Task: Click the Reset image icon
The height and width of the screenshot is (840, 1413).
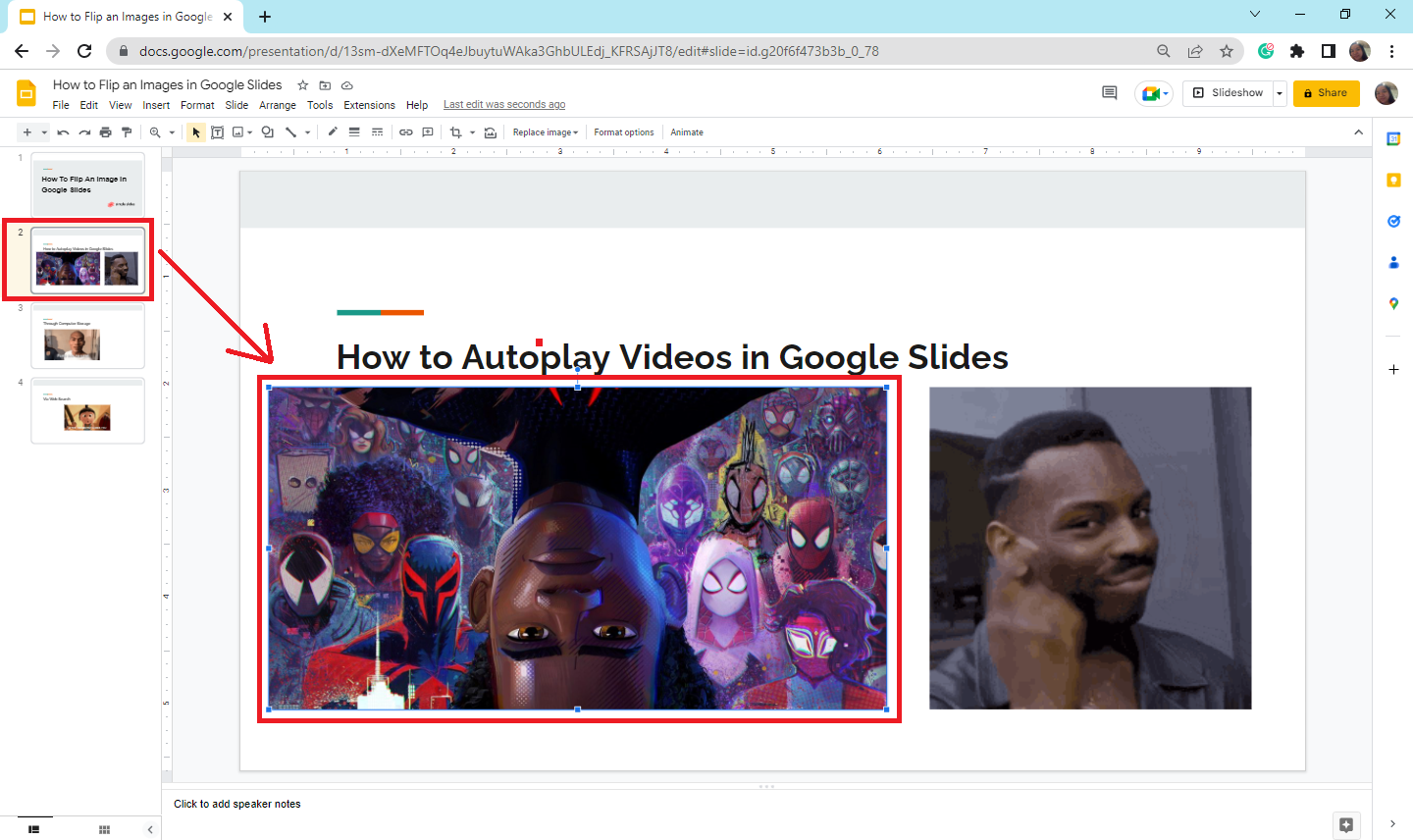Action: point(491,132)
